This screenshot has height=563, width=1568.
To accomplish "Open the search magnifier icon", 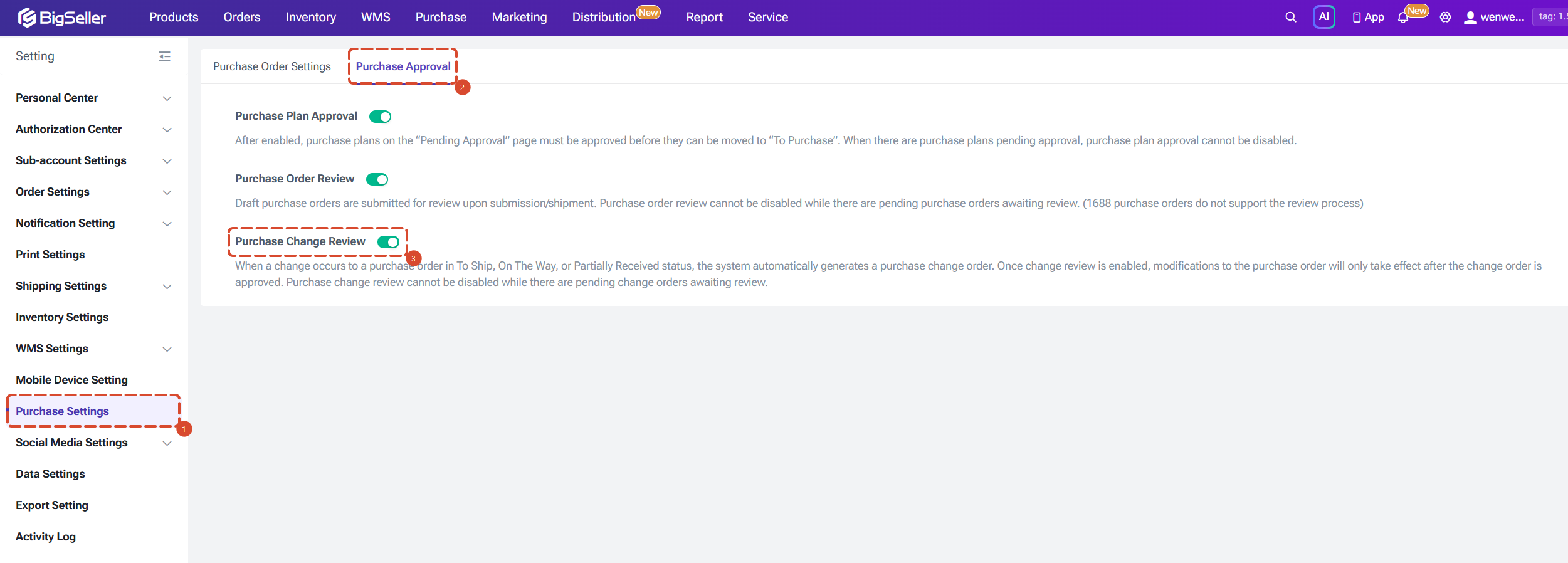I will [1290, 18].
